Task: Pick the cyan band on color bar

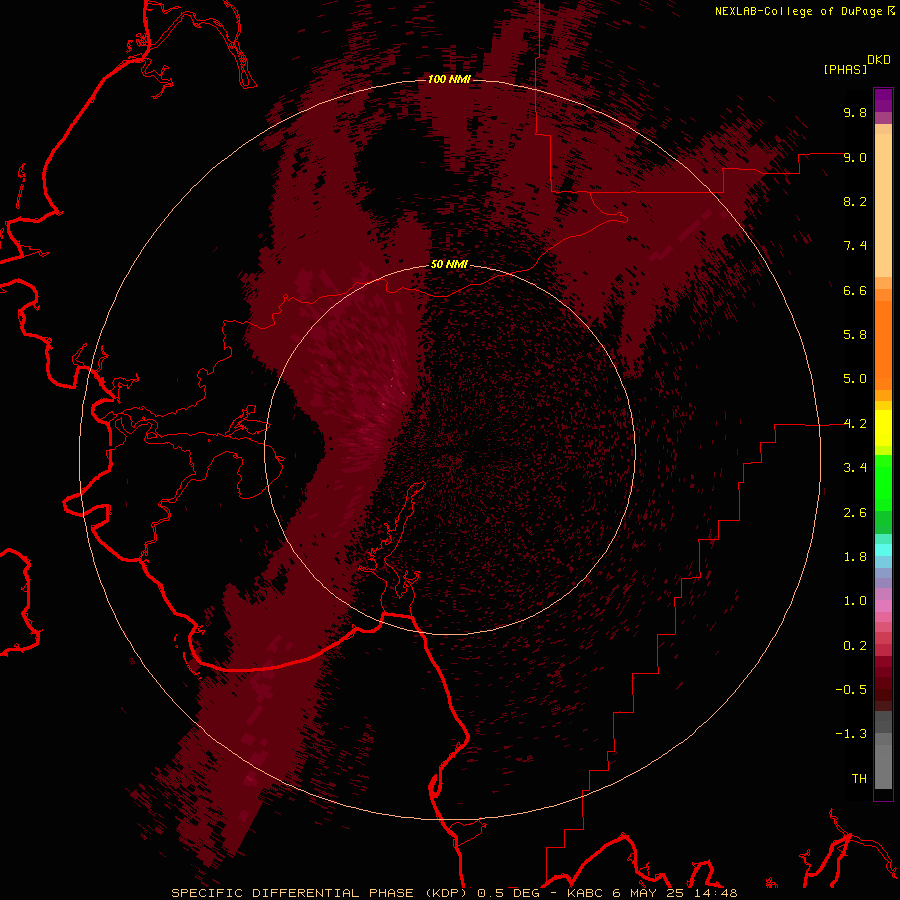Action: pyautogui.click(x=883, y=550)
